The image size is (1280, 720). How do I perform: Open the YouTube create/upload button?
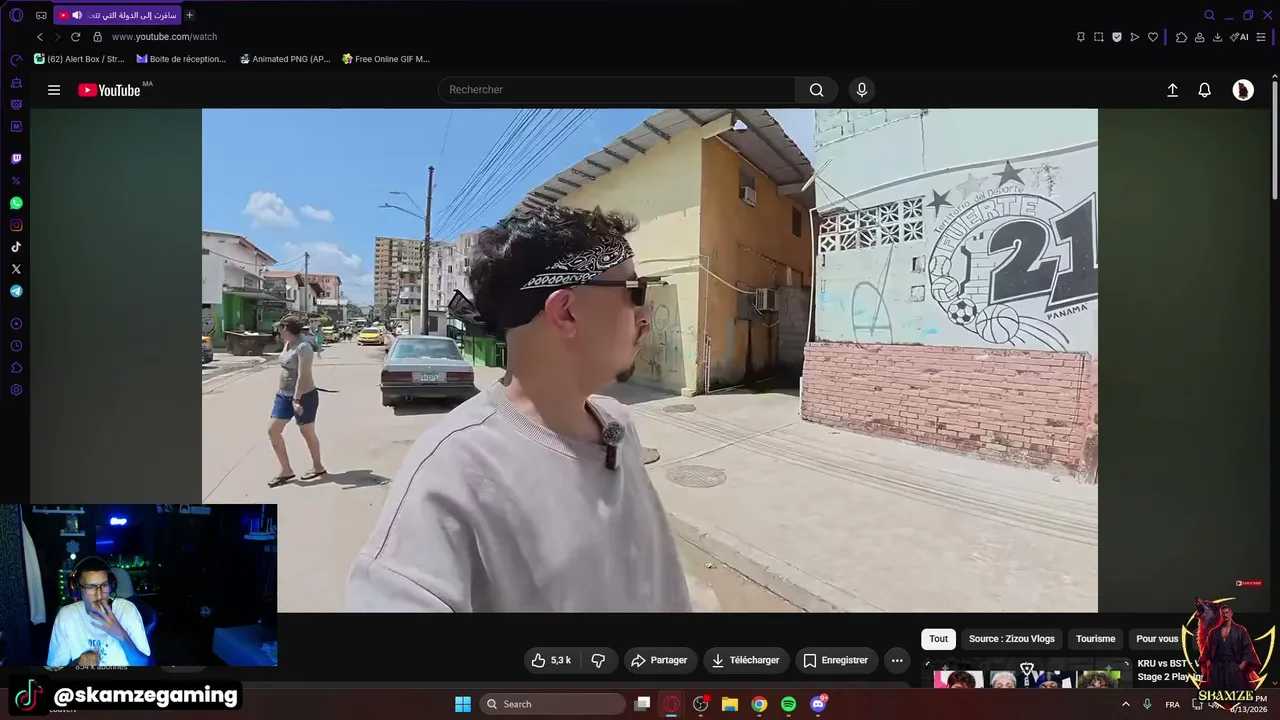(x=1173, y=90)
